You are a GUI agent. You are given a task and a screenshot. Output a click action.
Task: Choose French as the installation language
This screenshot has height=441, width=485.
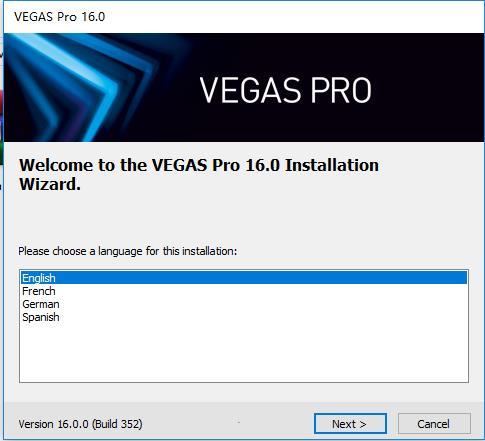(x=39, y=291)
